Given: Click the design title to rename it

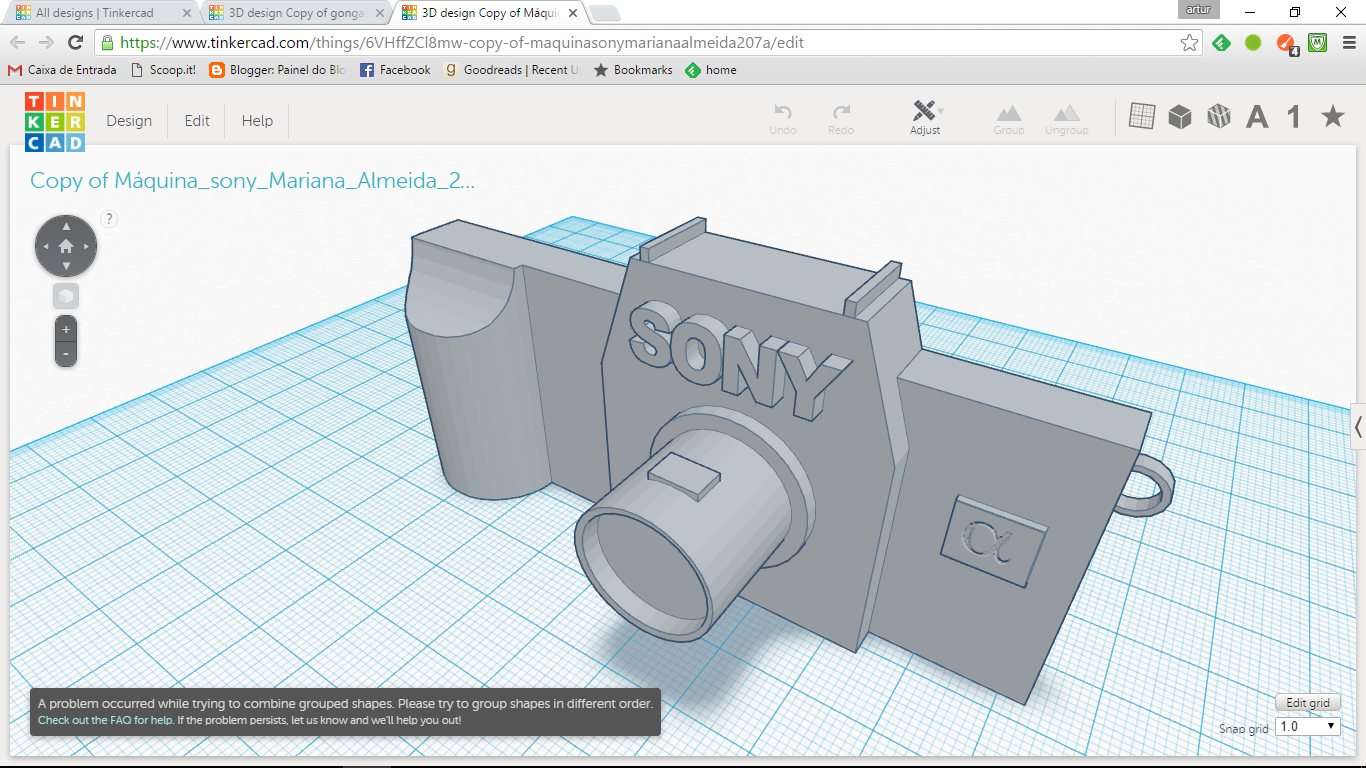Looking at the screenshot, I should click(250, 181).
